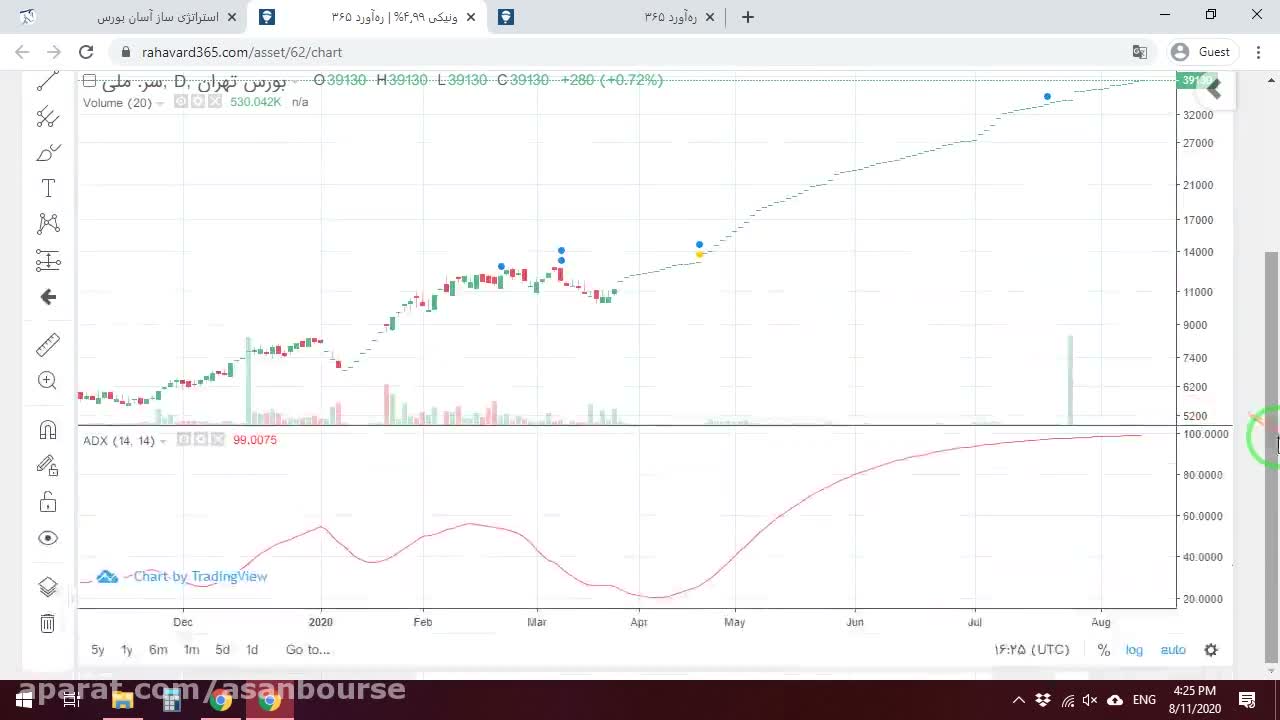Select the ruler measure tool
The image size is (1280, 720).
coord(47,345)
